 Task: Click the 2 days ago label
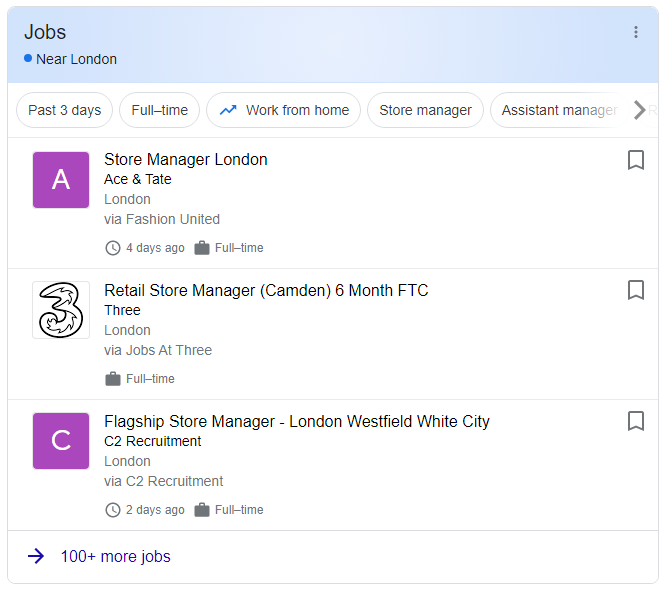[155, 510]
